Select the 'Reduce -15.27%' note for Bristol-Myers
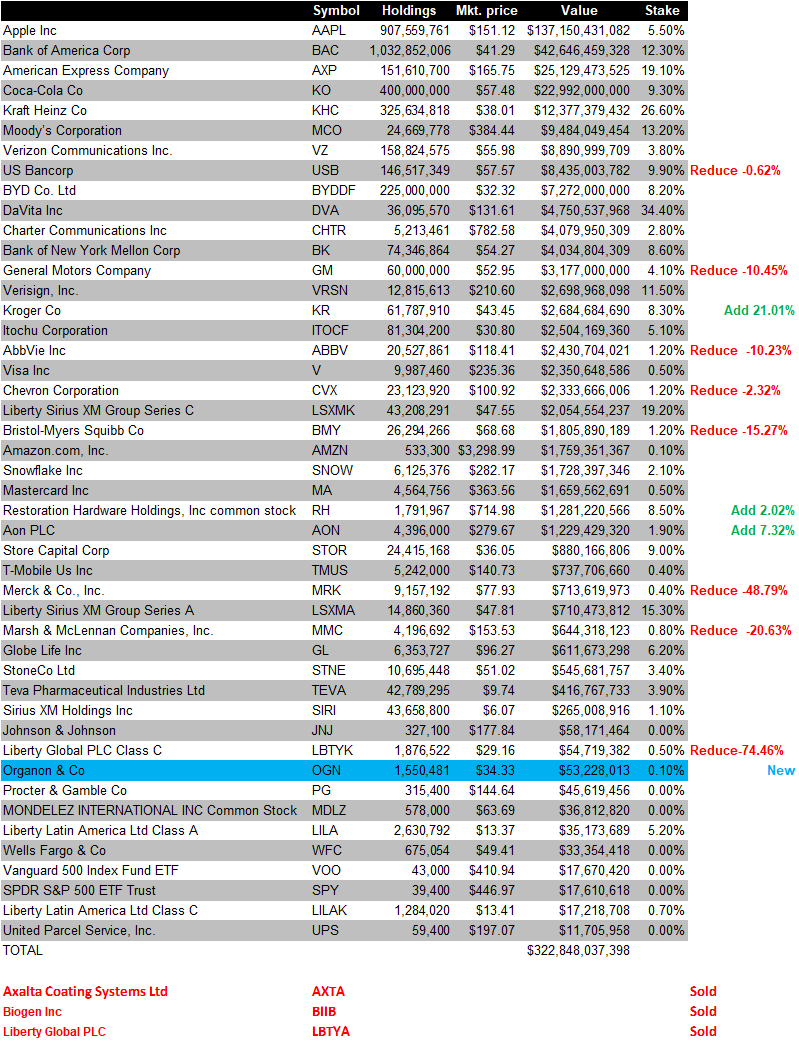The image size is (799, 1042). (739, 430)
